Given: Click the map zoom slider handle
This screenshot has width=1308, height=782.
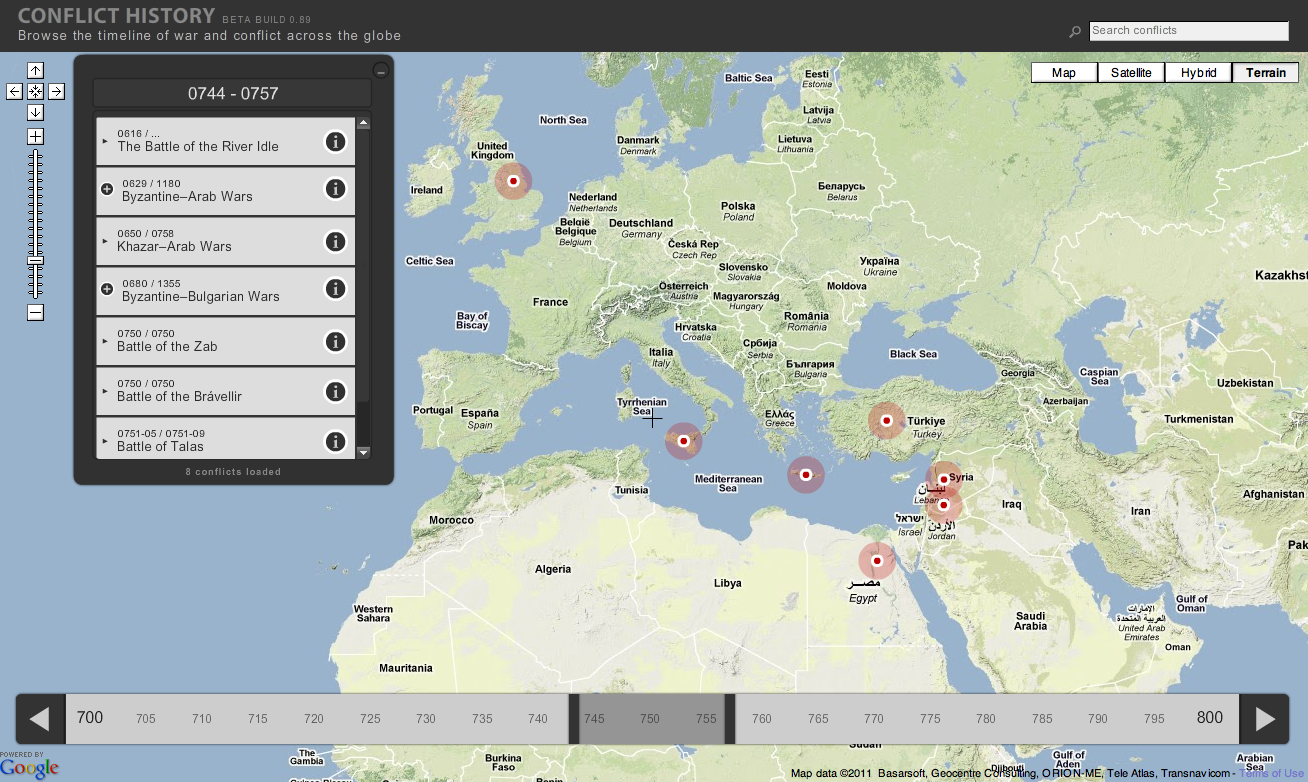Looking at the screenshot, I should point(35,260).
